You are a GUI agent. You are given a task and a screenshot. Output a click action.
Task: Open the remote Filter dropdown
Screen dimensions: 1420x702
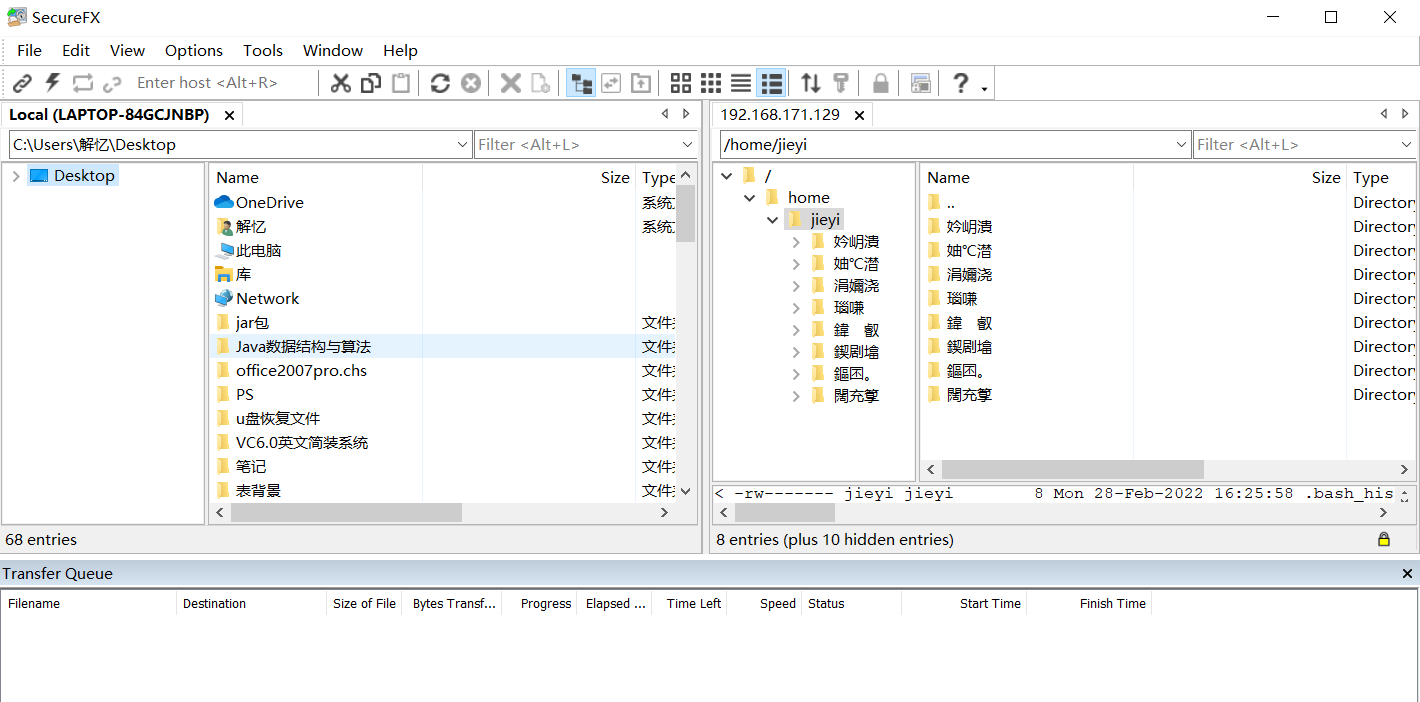click(1407, 145)
